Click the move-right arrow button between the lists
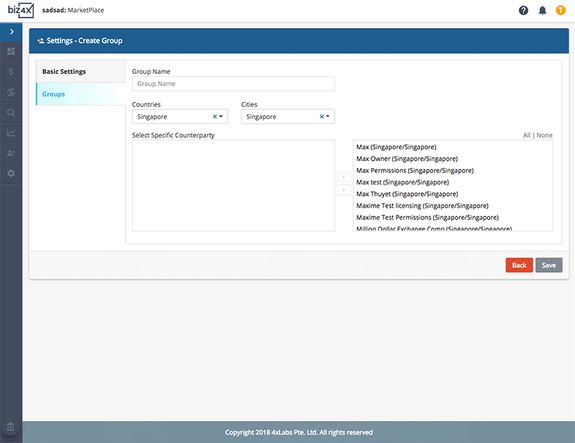The height and width of the screenshot is (443, 575). (x=344, y=190)
